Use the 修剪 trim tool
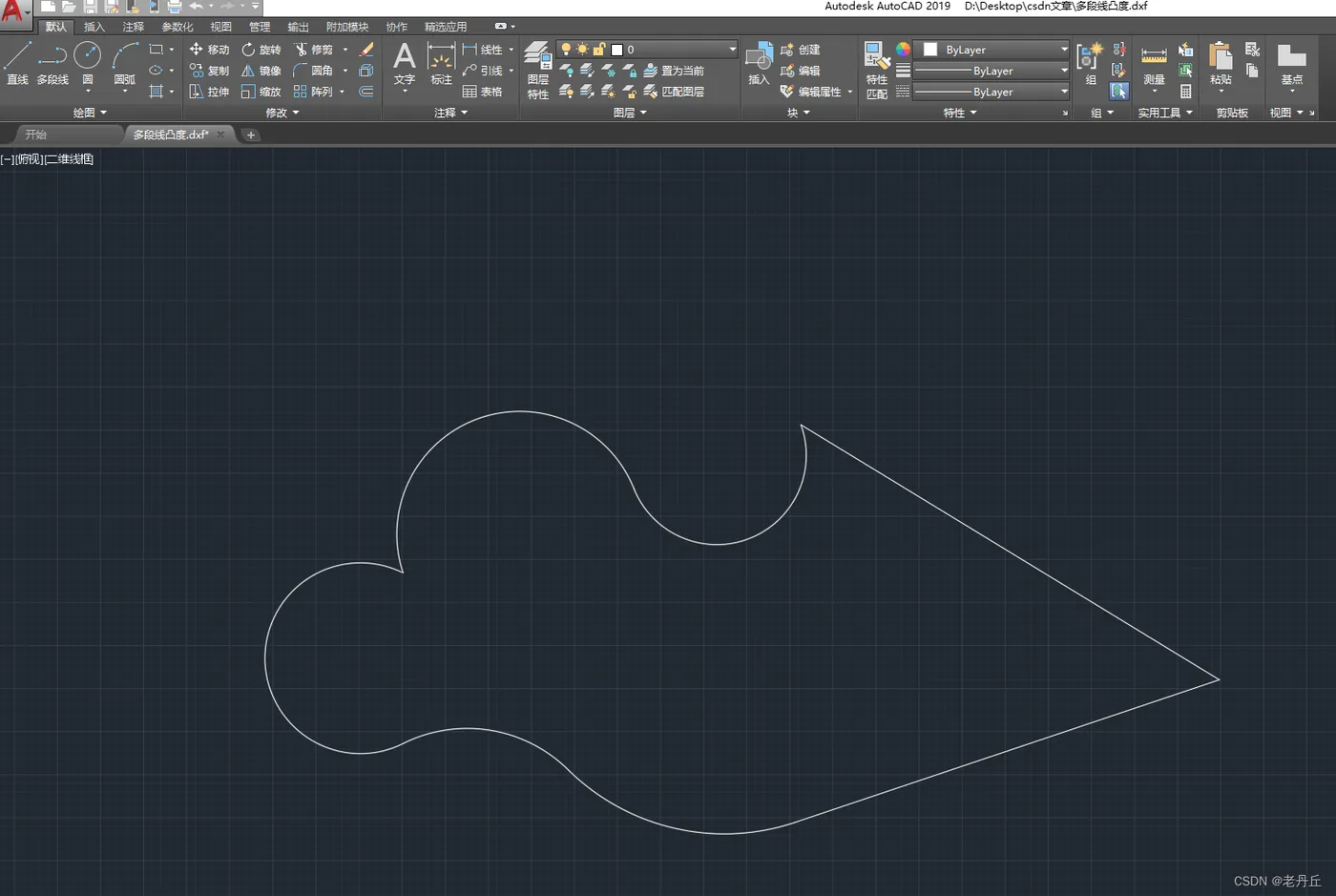Viewport: 1336px width, 896px height. tap(314, 49)
